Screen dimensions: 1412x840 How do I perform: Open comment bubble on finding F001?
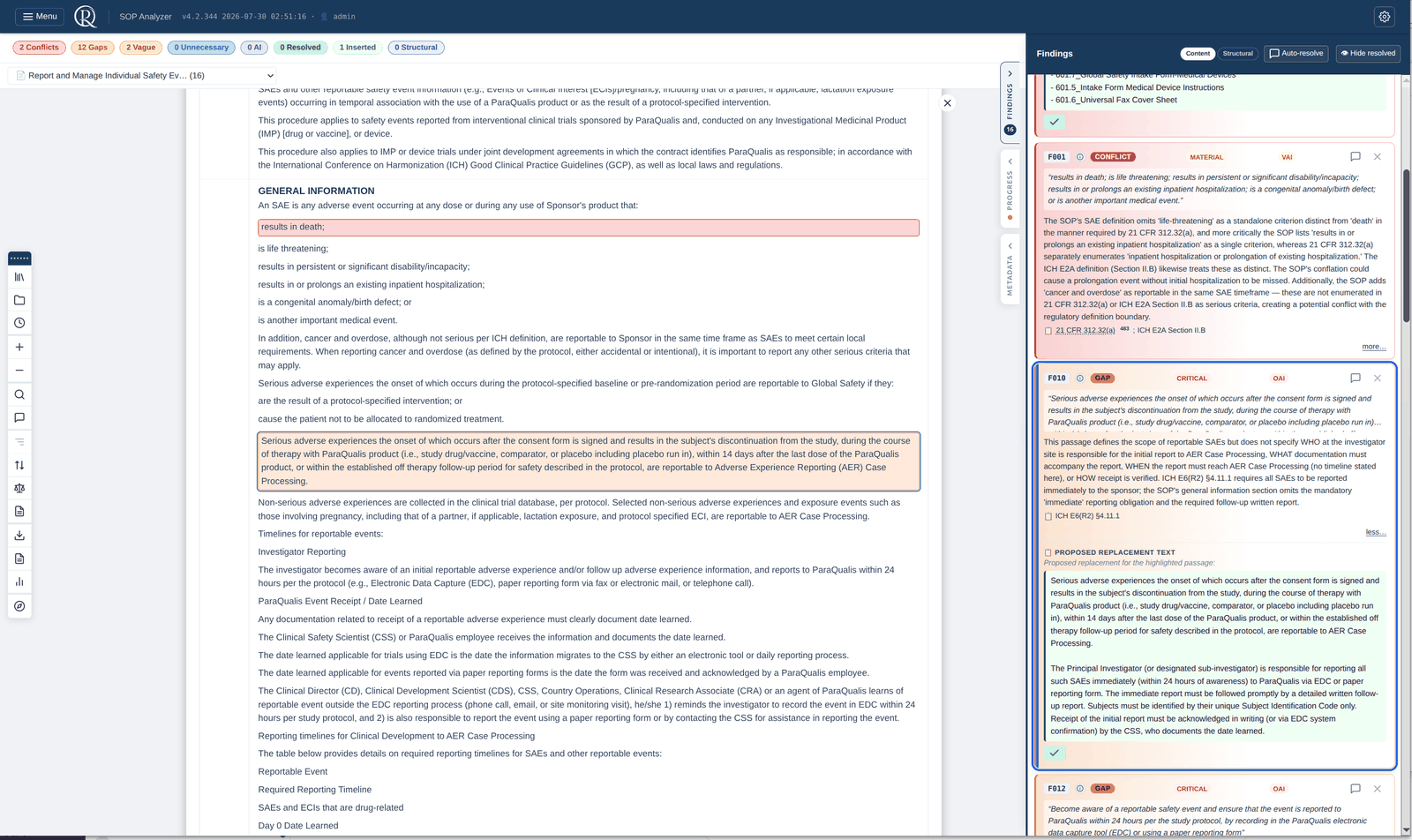pos(1356,157)
